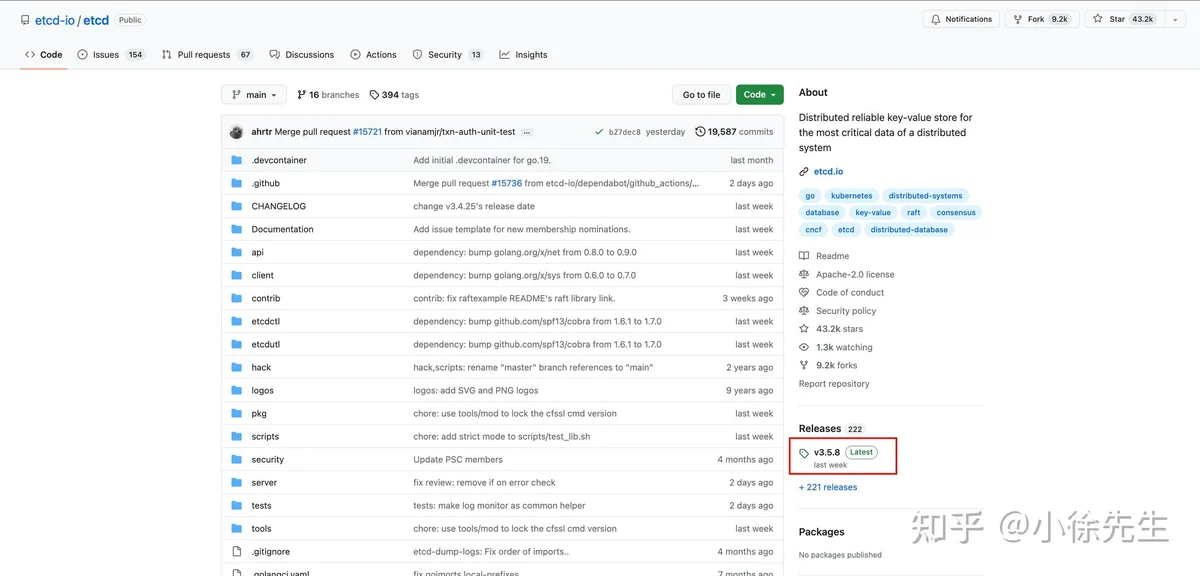Open the Insights tab
The image size is (1200, 576).
click(523, 55)
